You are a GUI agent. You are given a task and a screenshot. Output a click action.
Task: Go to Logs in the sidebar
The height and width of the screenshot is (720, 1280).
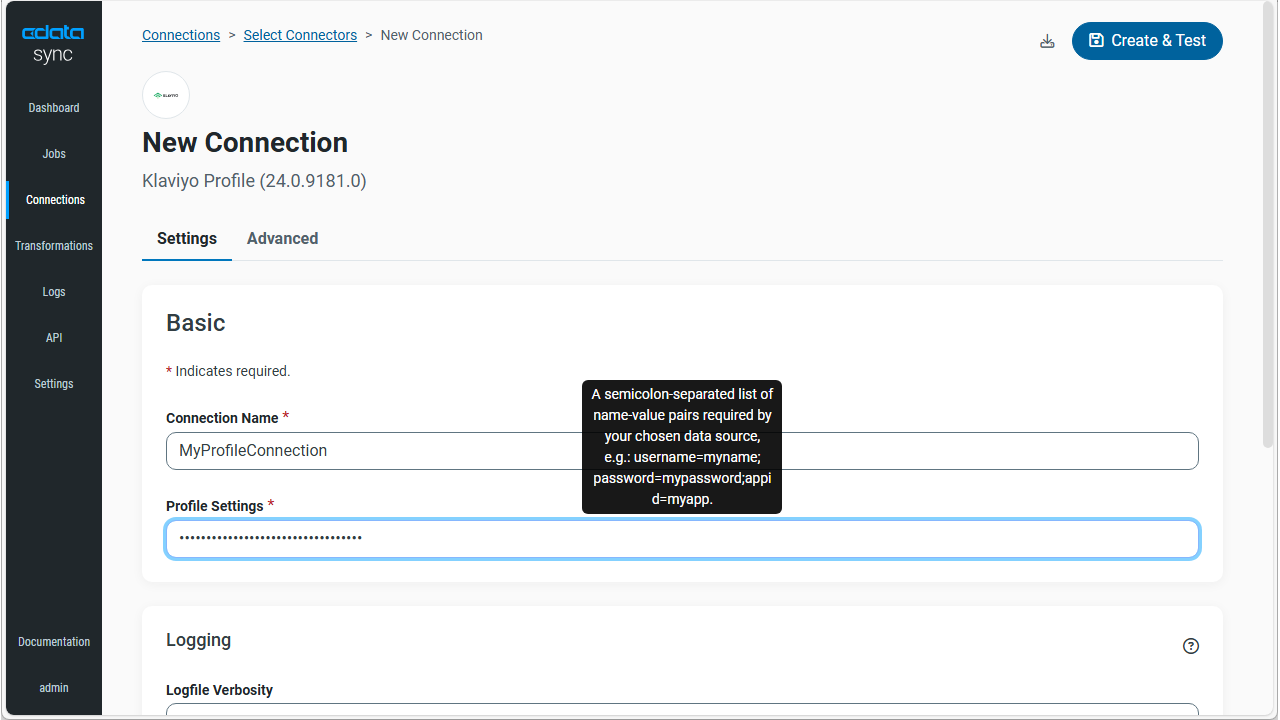[x=54, y=292]
